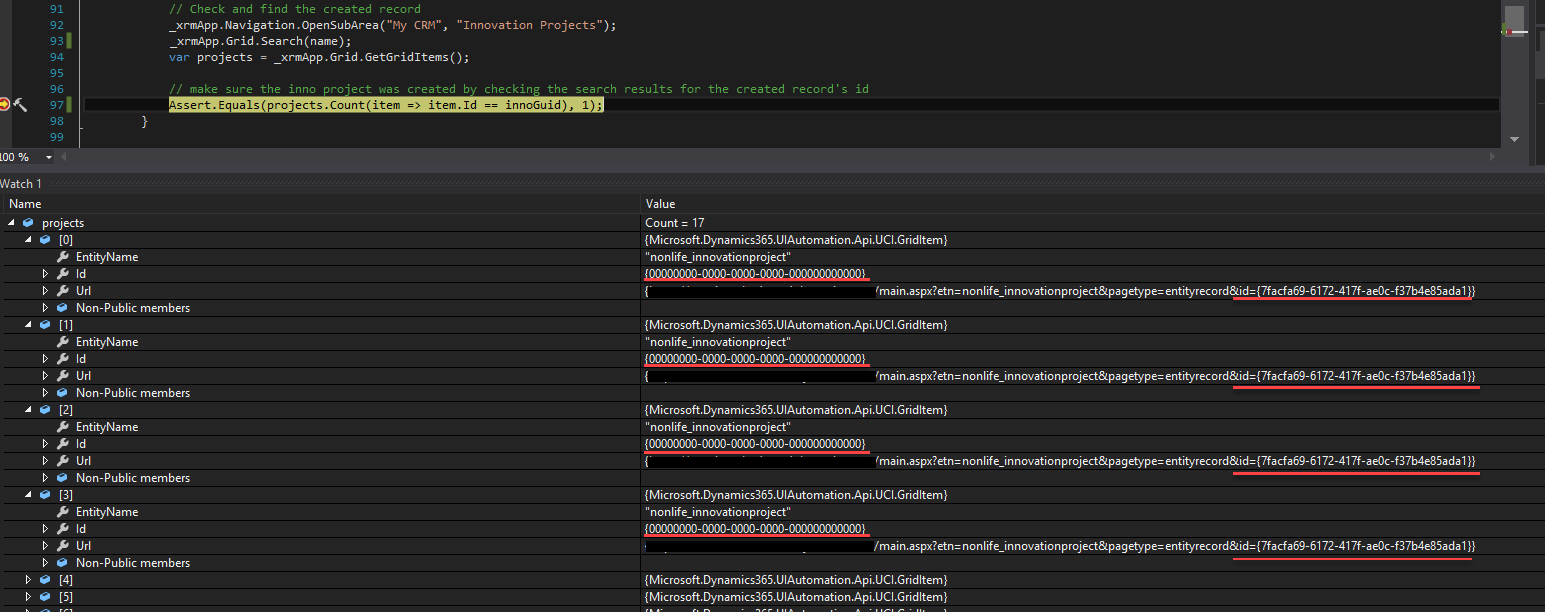Click the icon on the Non-Public members row
1545x612 pixels.
tap(62, 307)
